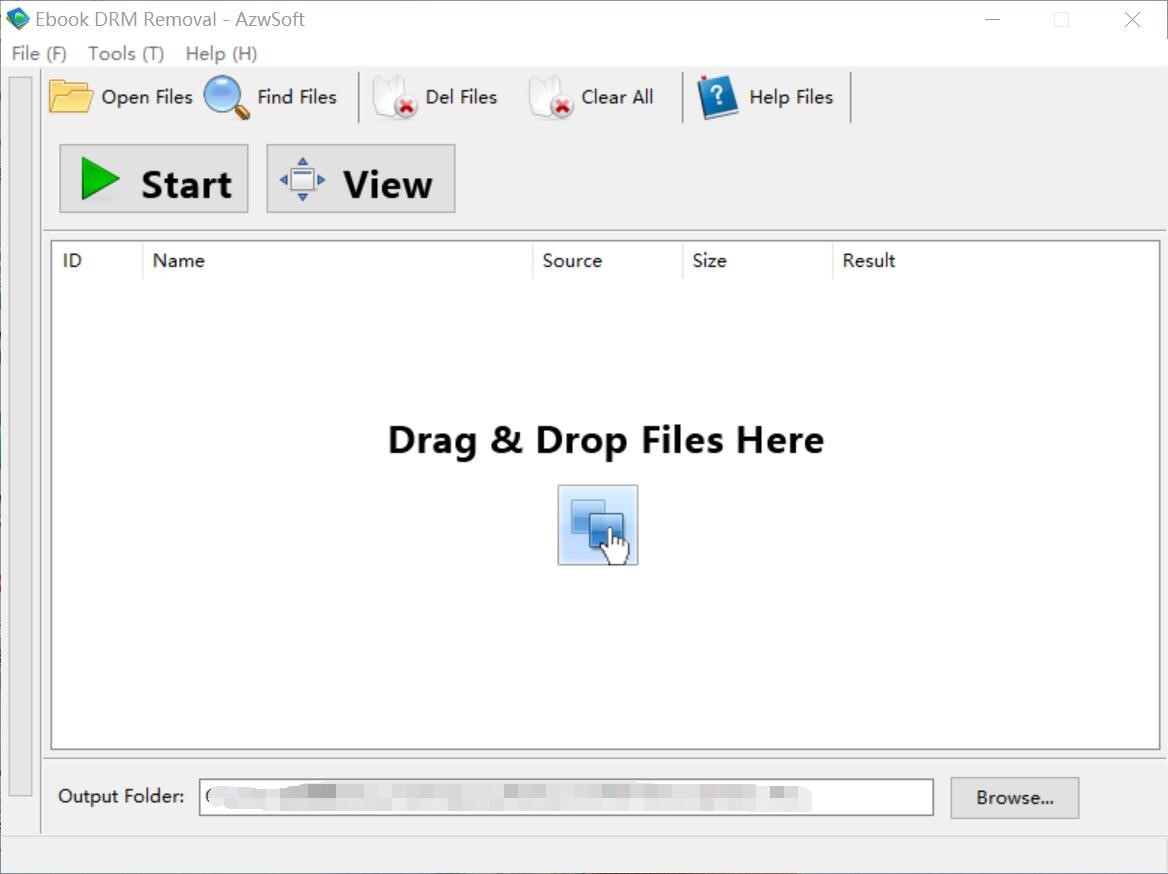Start the DRM removal process
Image resolution: width=1168 pixels, height=874 pixels.
pos(153,179)
